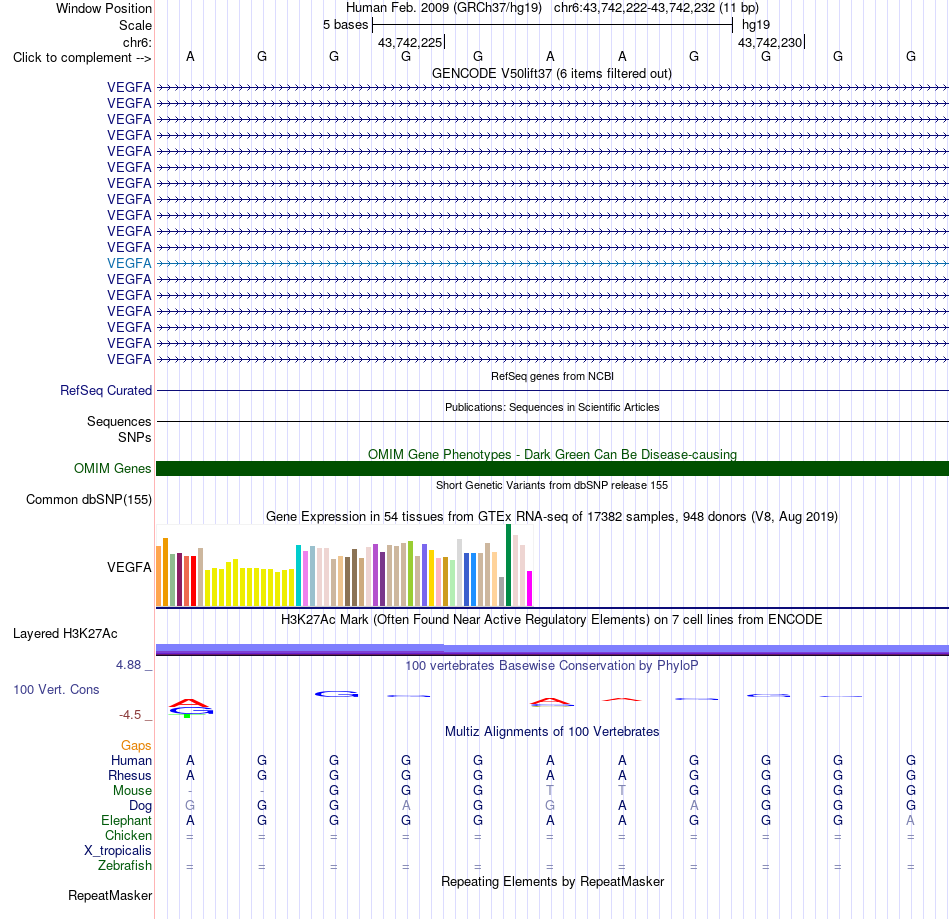Click the red and blue A/G conservation logo
The image size is (950, 919).
190,708
